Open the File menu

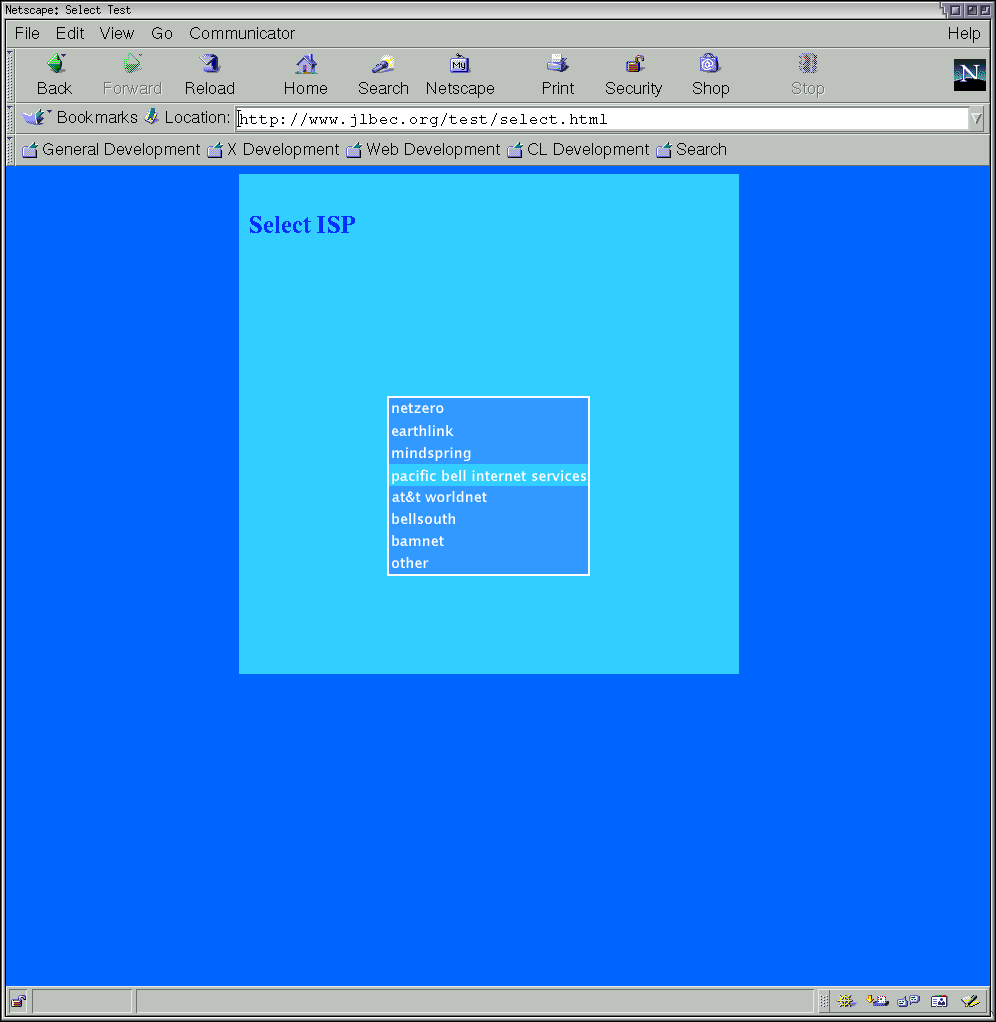coord(27,33)
